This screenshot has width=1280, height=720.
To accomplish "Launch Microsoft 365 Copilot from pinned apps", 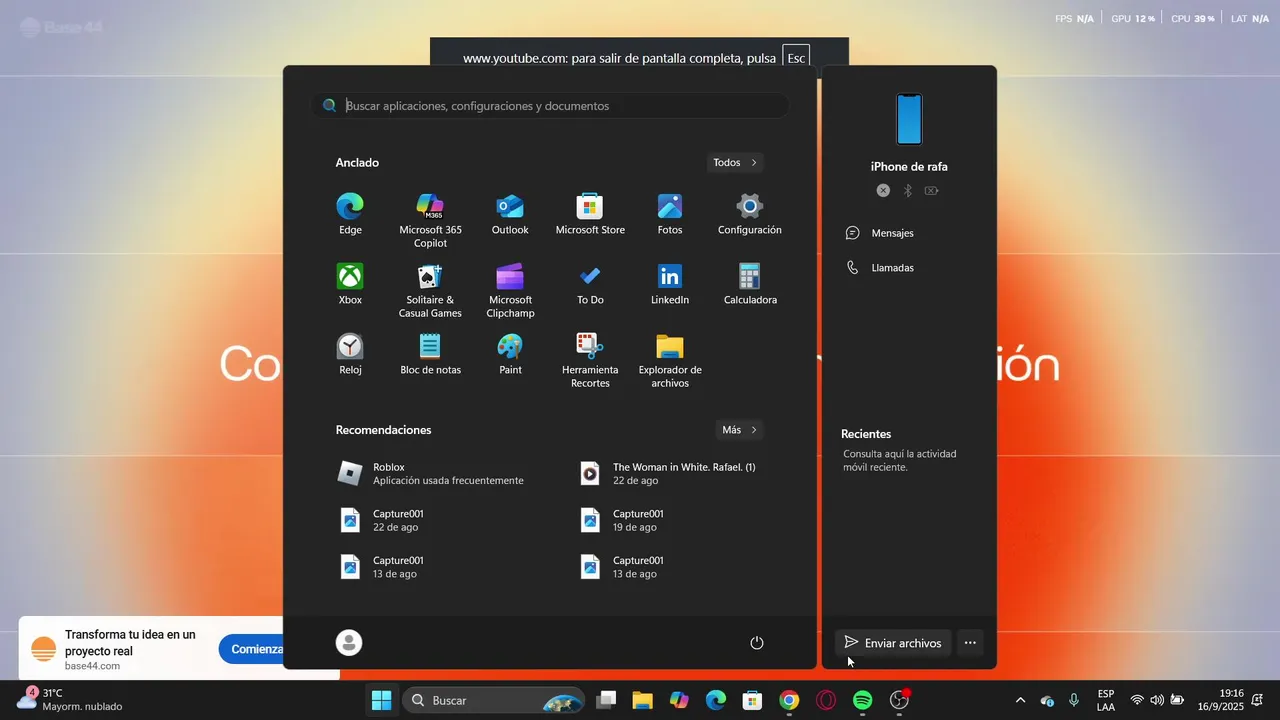I will [x=430, y=220].
